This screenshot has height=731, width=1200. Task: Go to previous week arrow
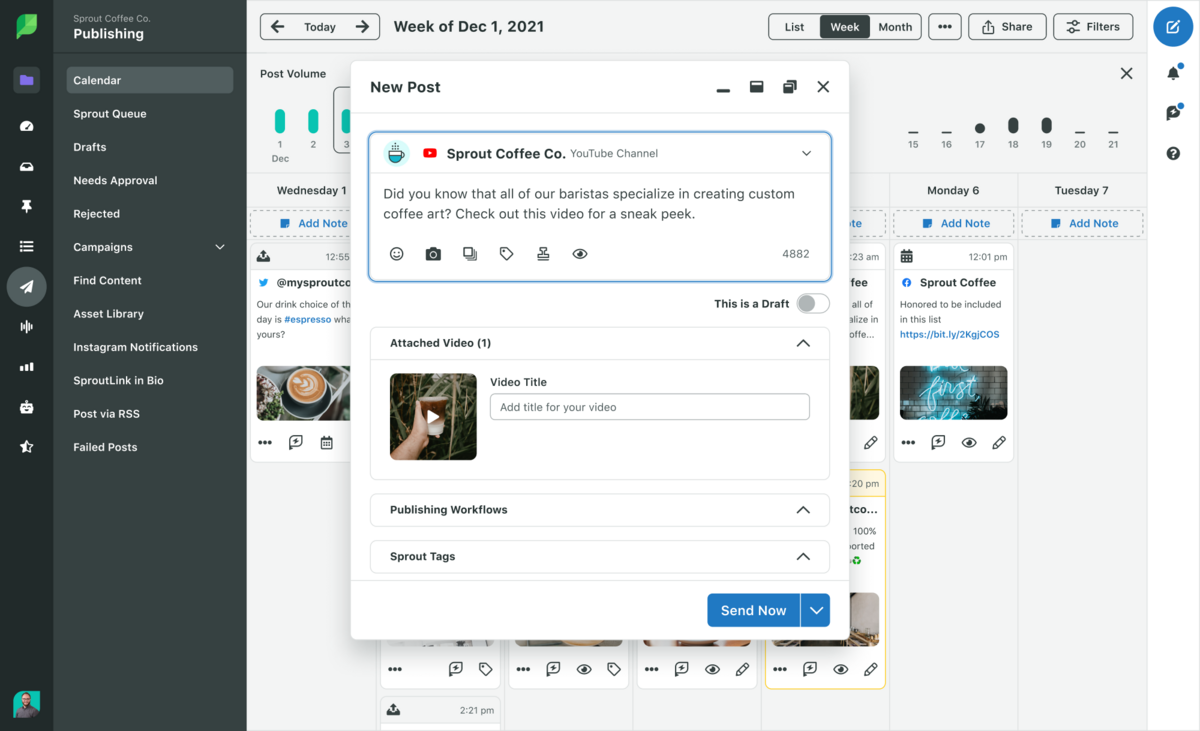[x=278, y=27]
